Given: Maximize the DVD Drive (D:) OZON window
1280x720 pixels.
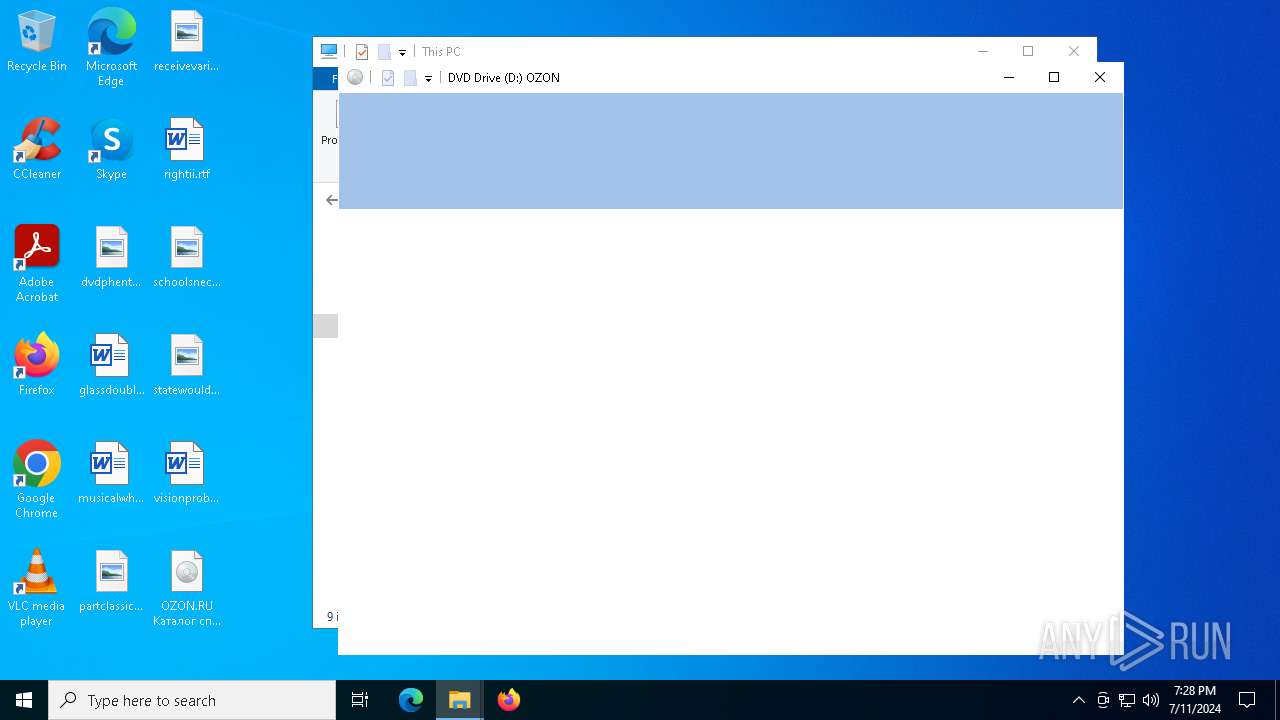Looking at the screenshot, I should pos(1054,77).
